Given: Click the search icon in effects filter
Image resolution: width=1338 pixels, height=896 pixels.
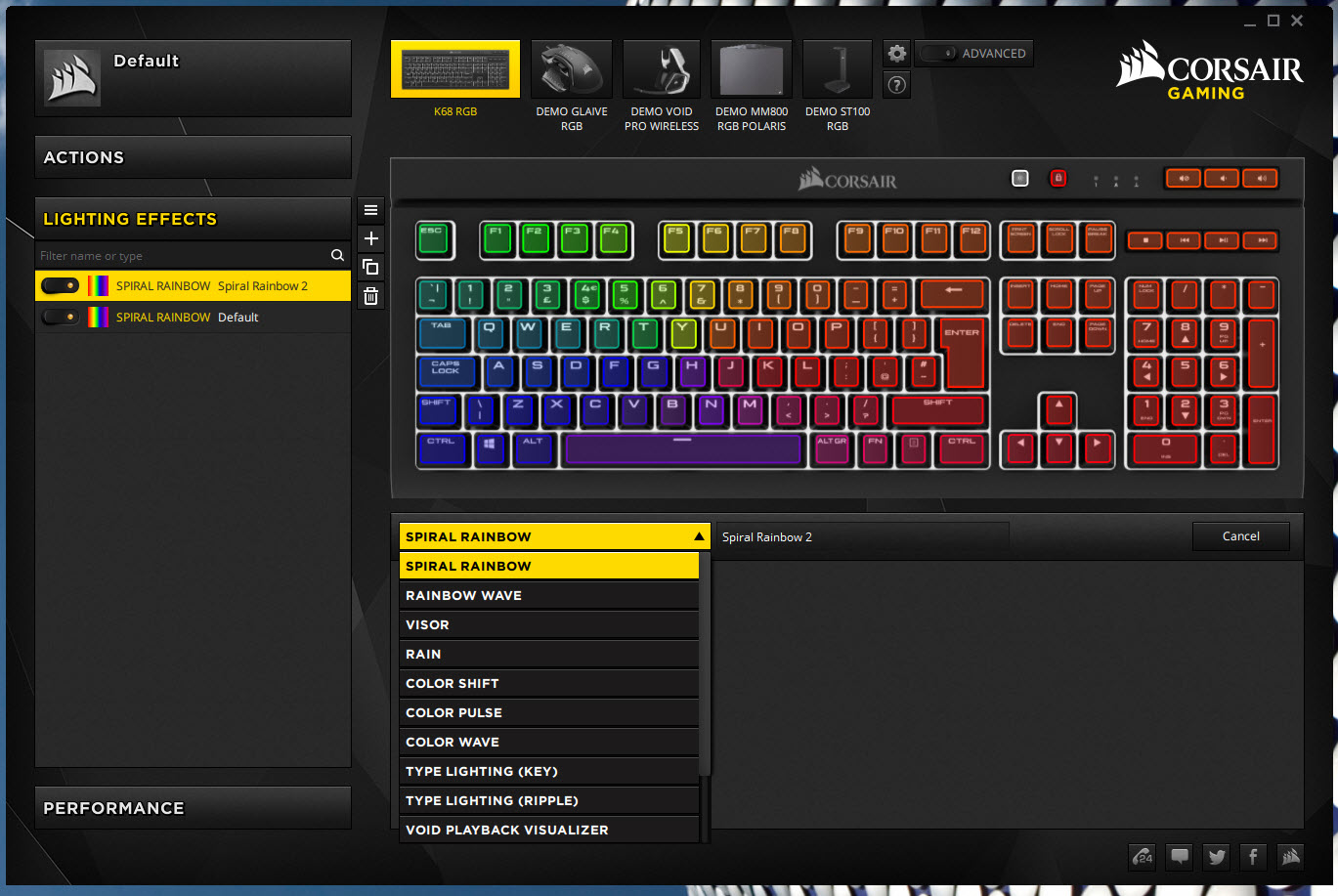Looking at the screenshot, I should point(337,255).
